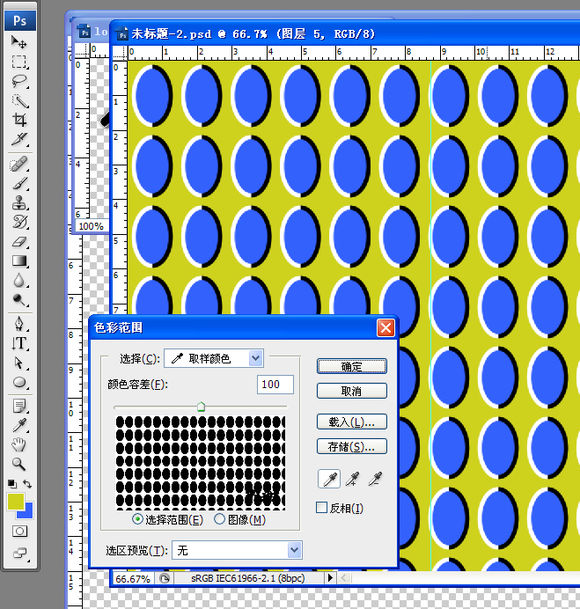Select the Notes tool
This screenshot has width=580, height=609.
(19, 407)
